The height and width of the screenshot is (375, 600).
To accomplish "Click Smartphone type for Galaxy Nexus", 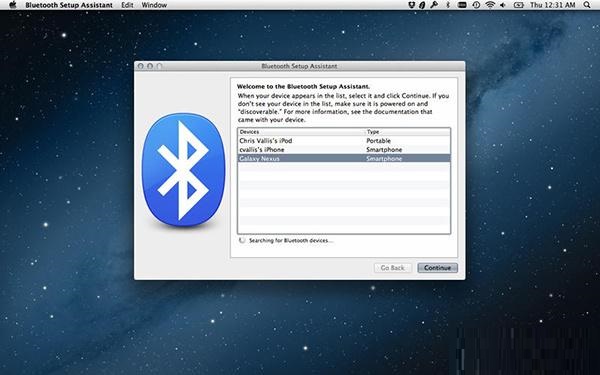I will [384, 158].
